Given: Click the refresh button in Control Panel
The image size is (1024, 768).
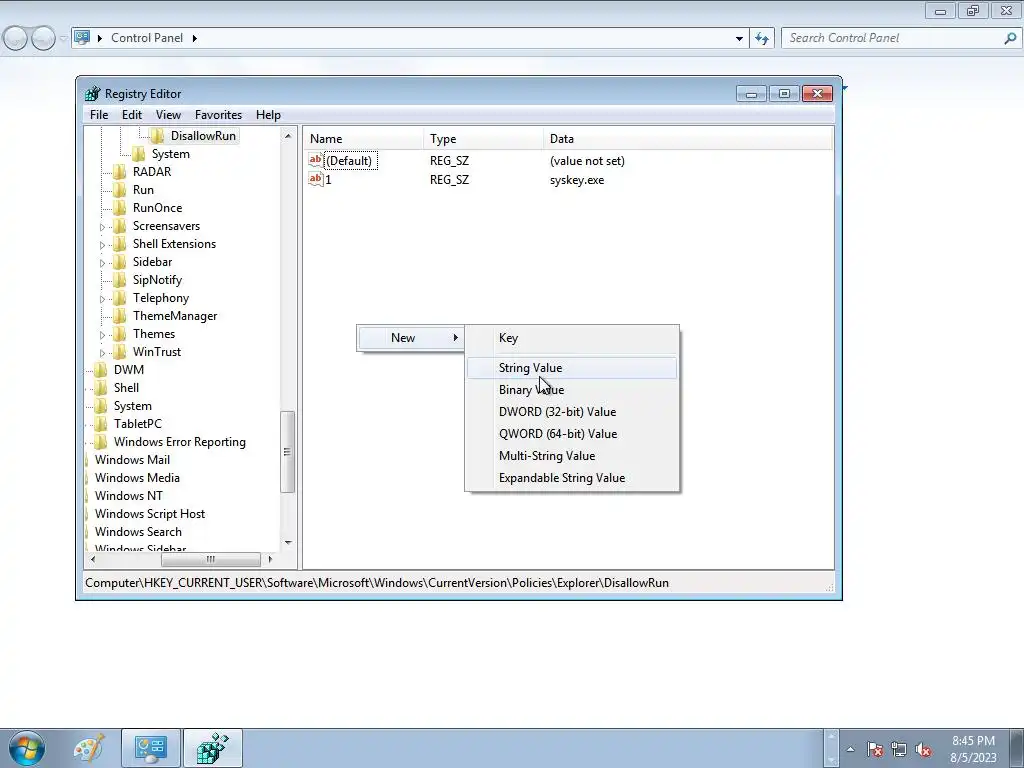Looking at the screenshot, I should (x=762, y=38).
